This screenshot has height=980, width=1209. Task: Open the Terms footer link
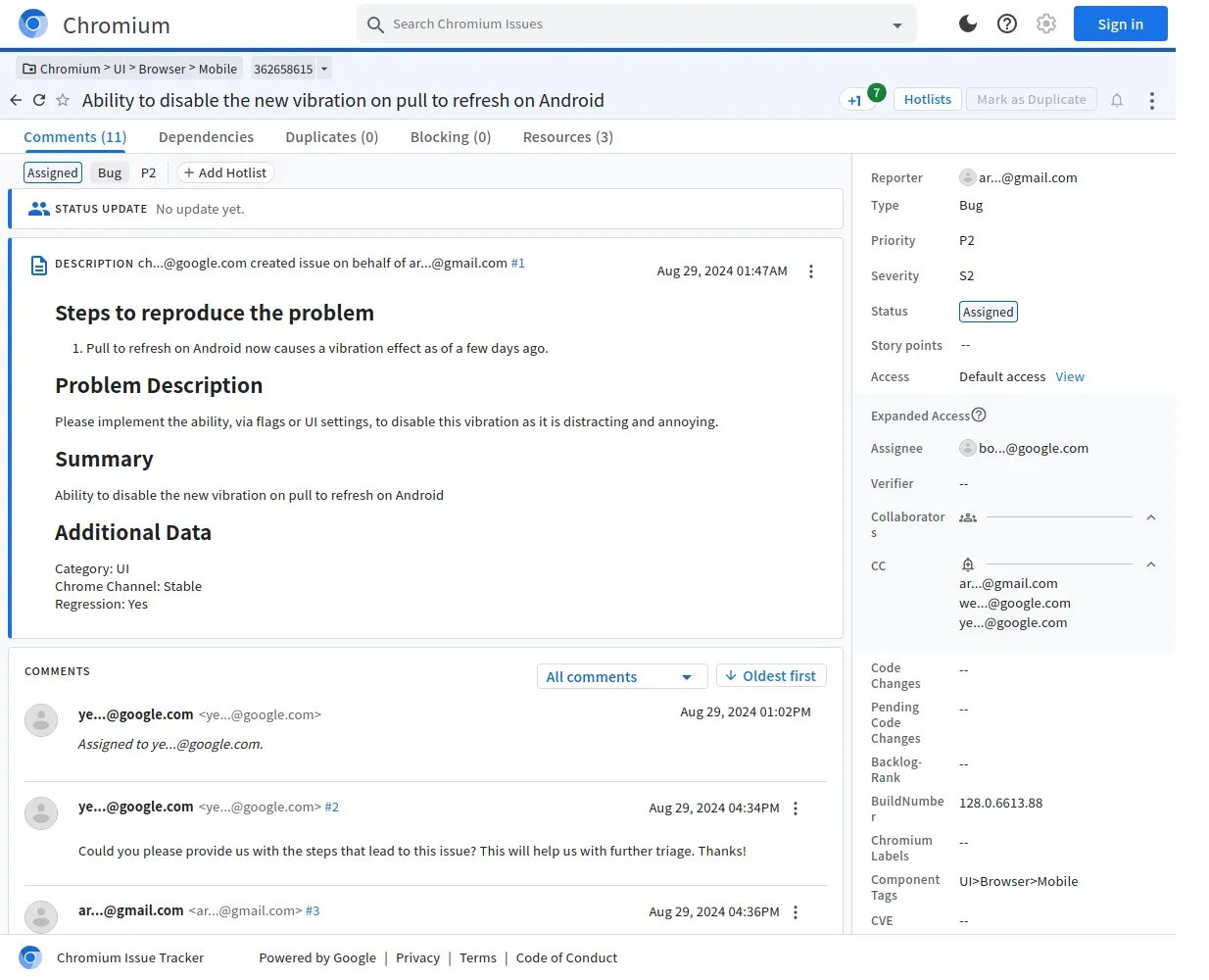478,957
